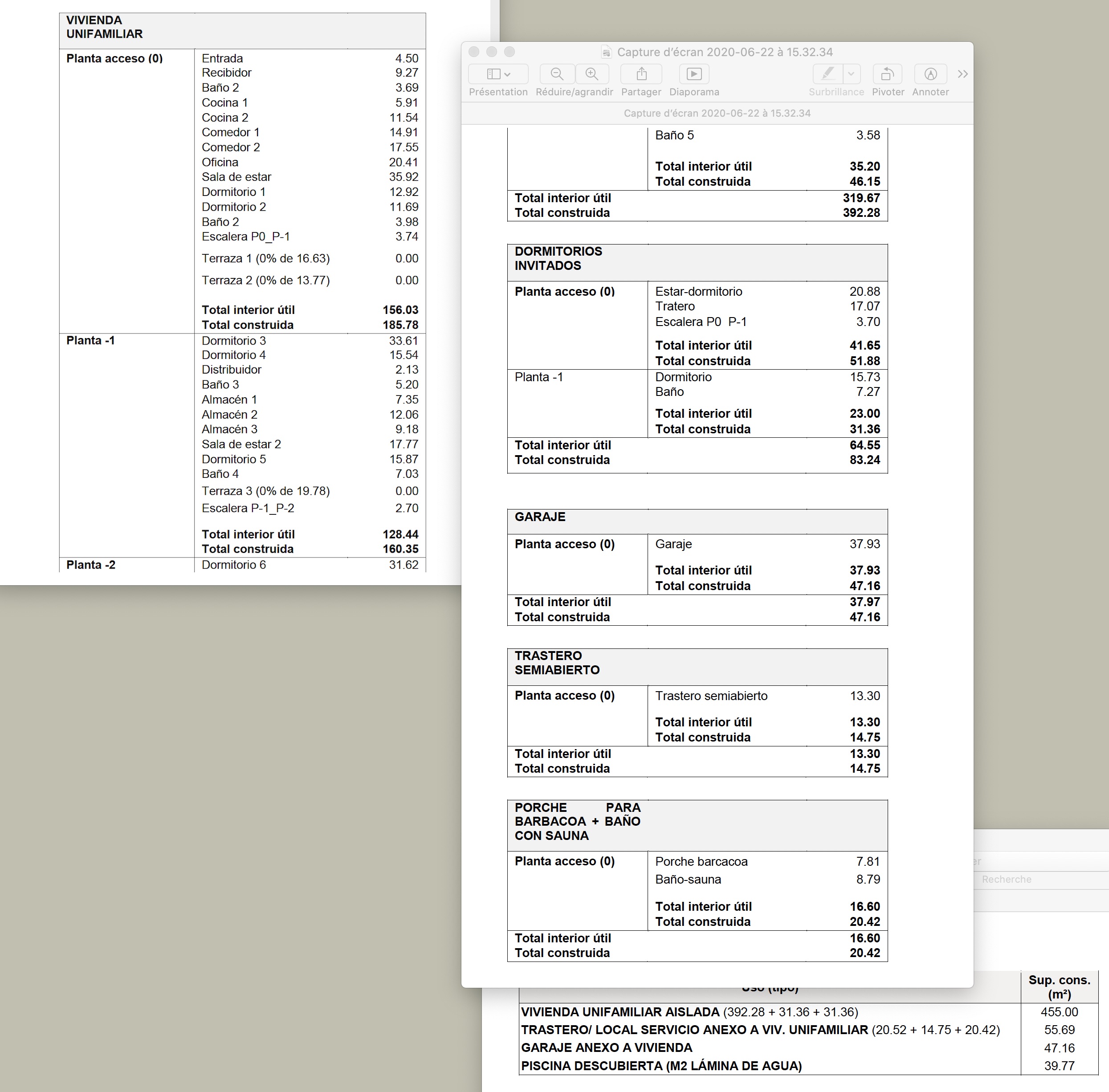The width and height of the screenshot is (1109, 1092).
Task: Start the Diaporama slideshow
Action: tap(694, 74)
